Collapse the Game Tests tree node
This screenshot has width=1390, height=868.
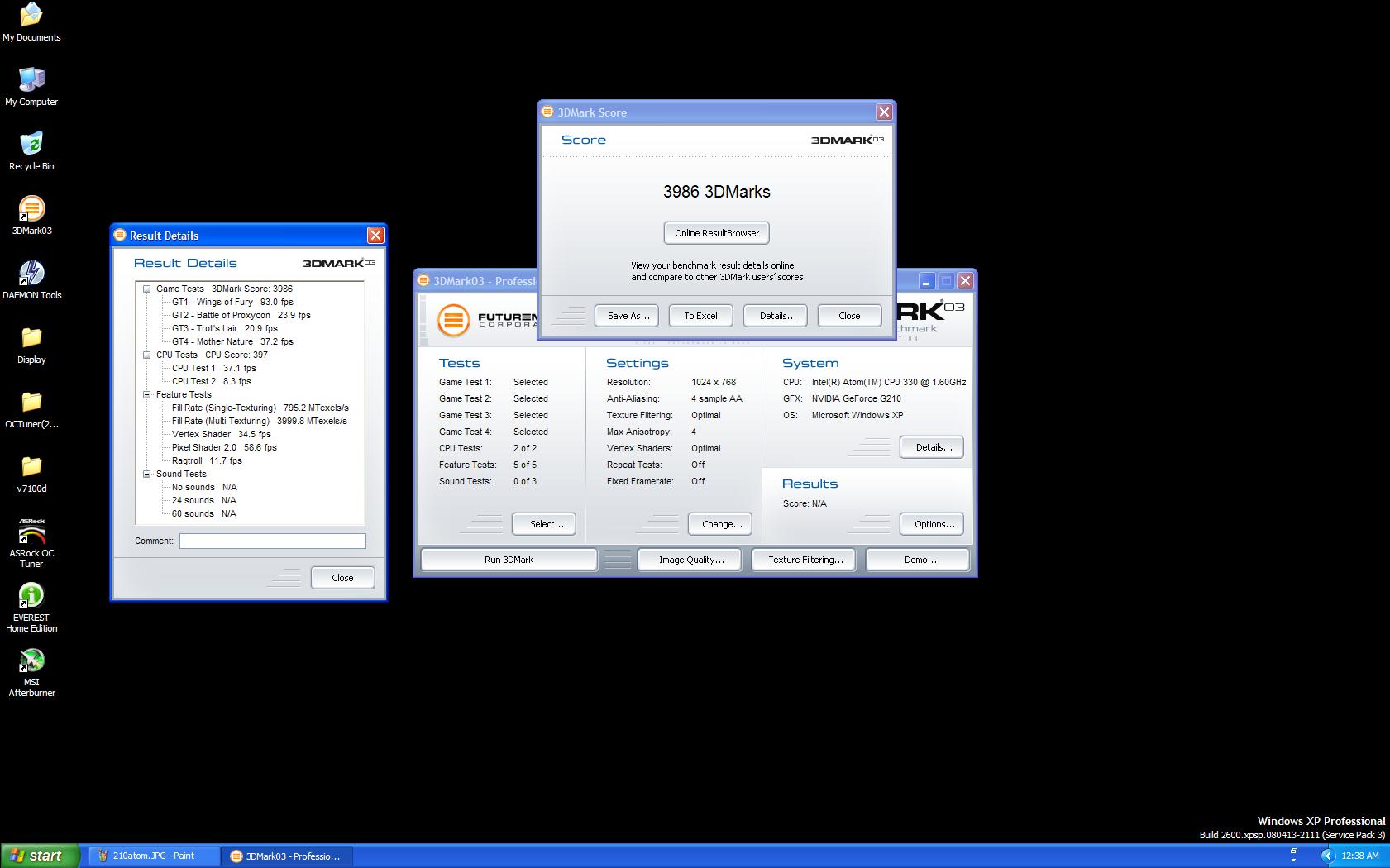click(147, 289)
